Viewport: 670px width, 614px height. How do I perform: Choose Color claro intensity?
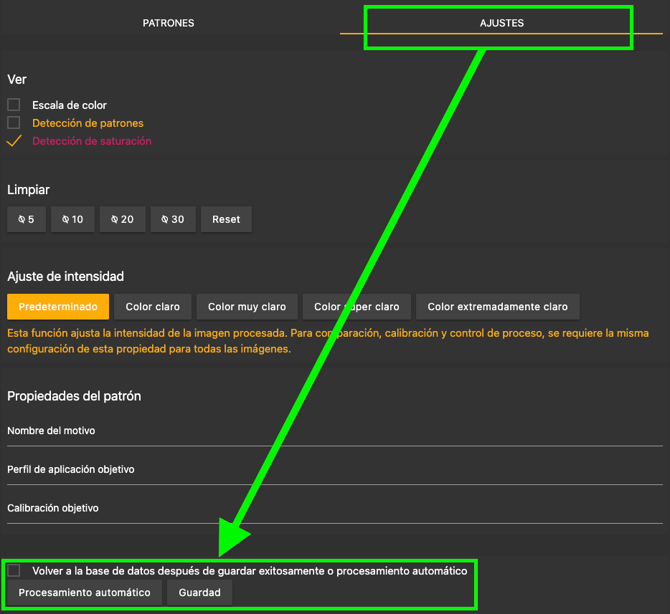(153, 306)
